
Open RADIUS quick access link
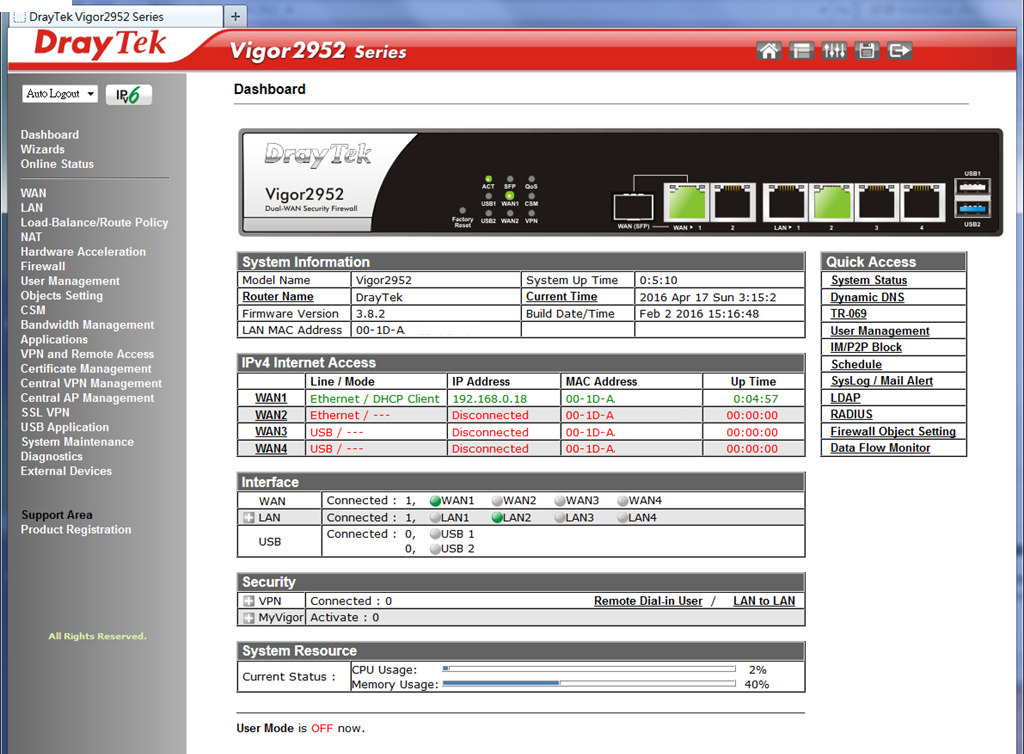click(x=852, y=414)
